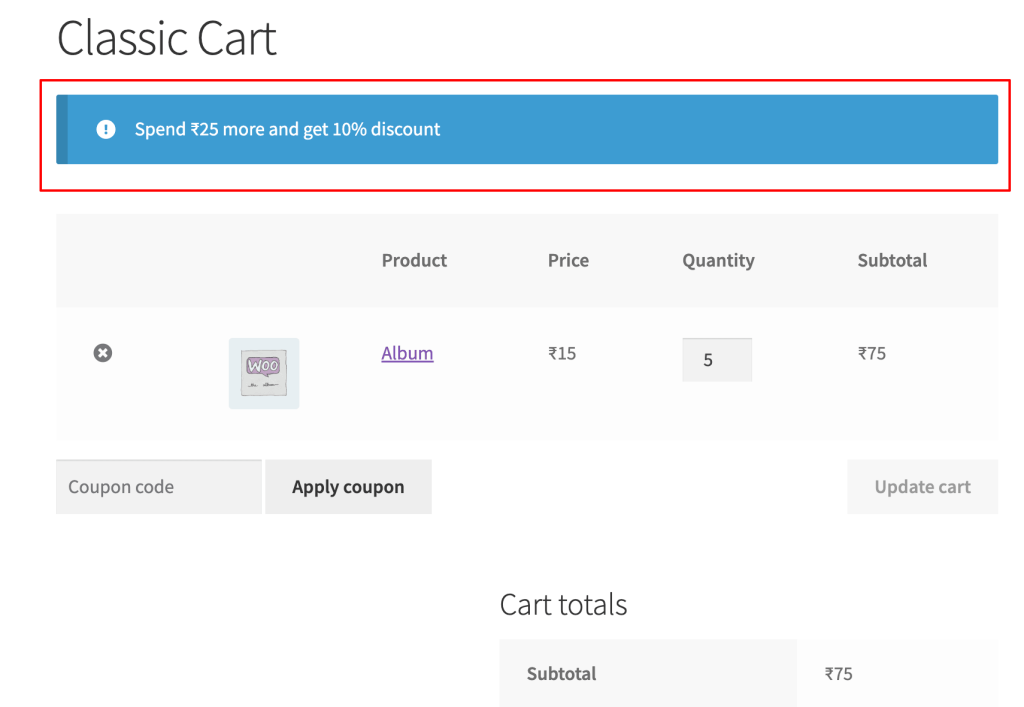Click the Price column header
The width and height of the screenshot is (1024, 707).
tap(567, 260)
